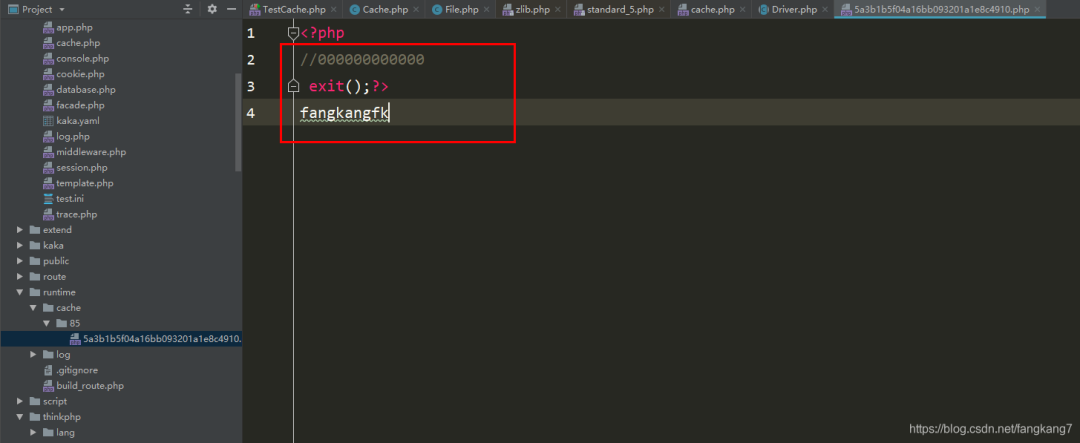The height and width of the screenshot is (443, 1080).
Task: Close the zlib.php tab
Action: click(558, 10)
